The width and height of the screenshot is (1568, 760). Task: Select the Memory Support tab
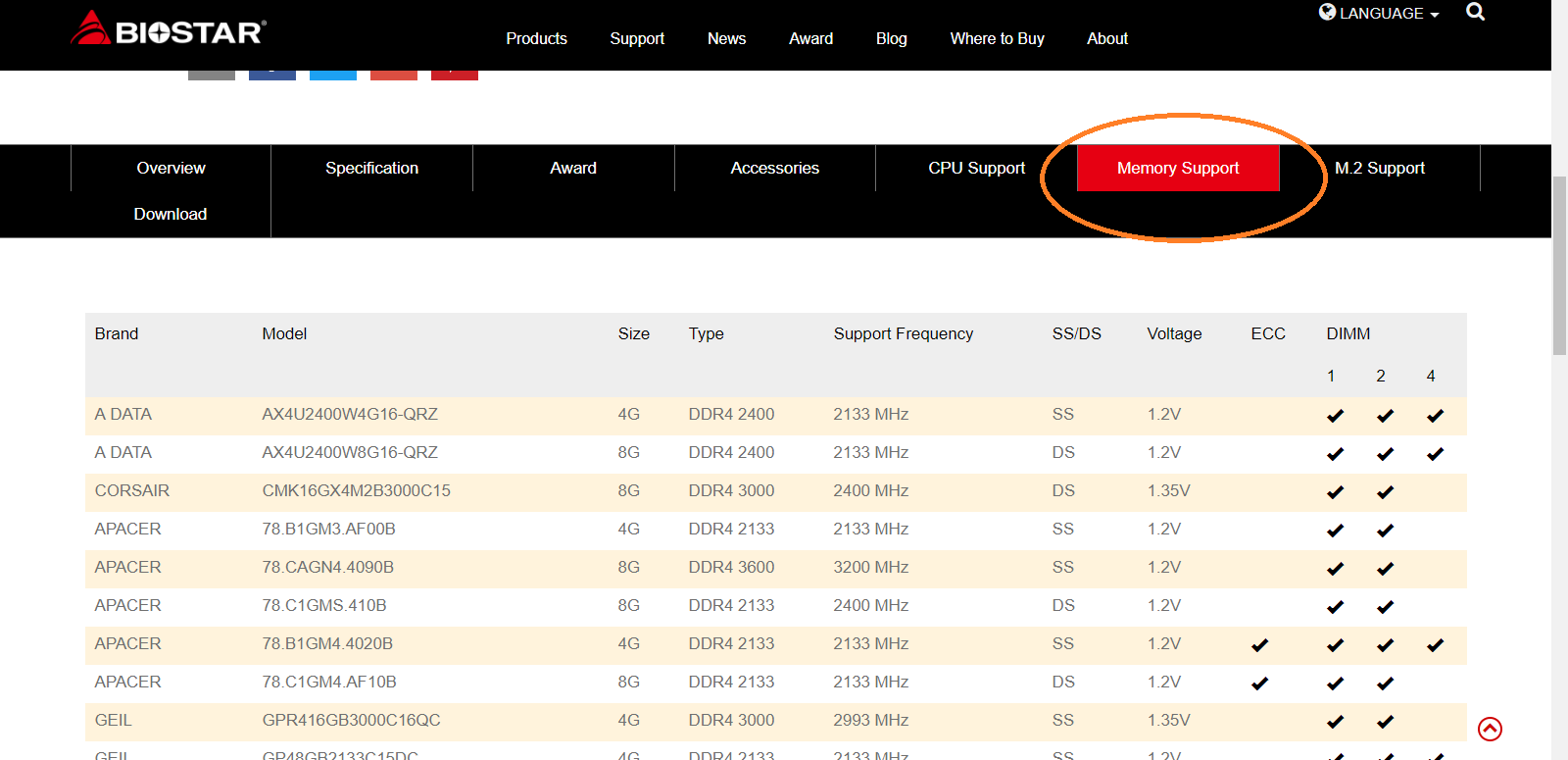tap(1178, 168)
